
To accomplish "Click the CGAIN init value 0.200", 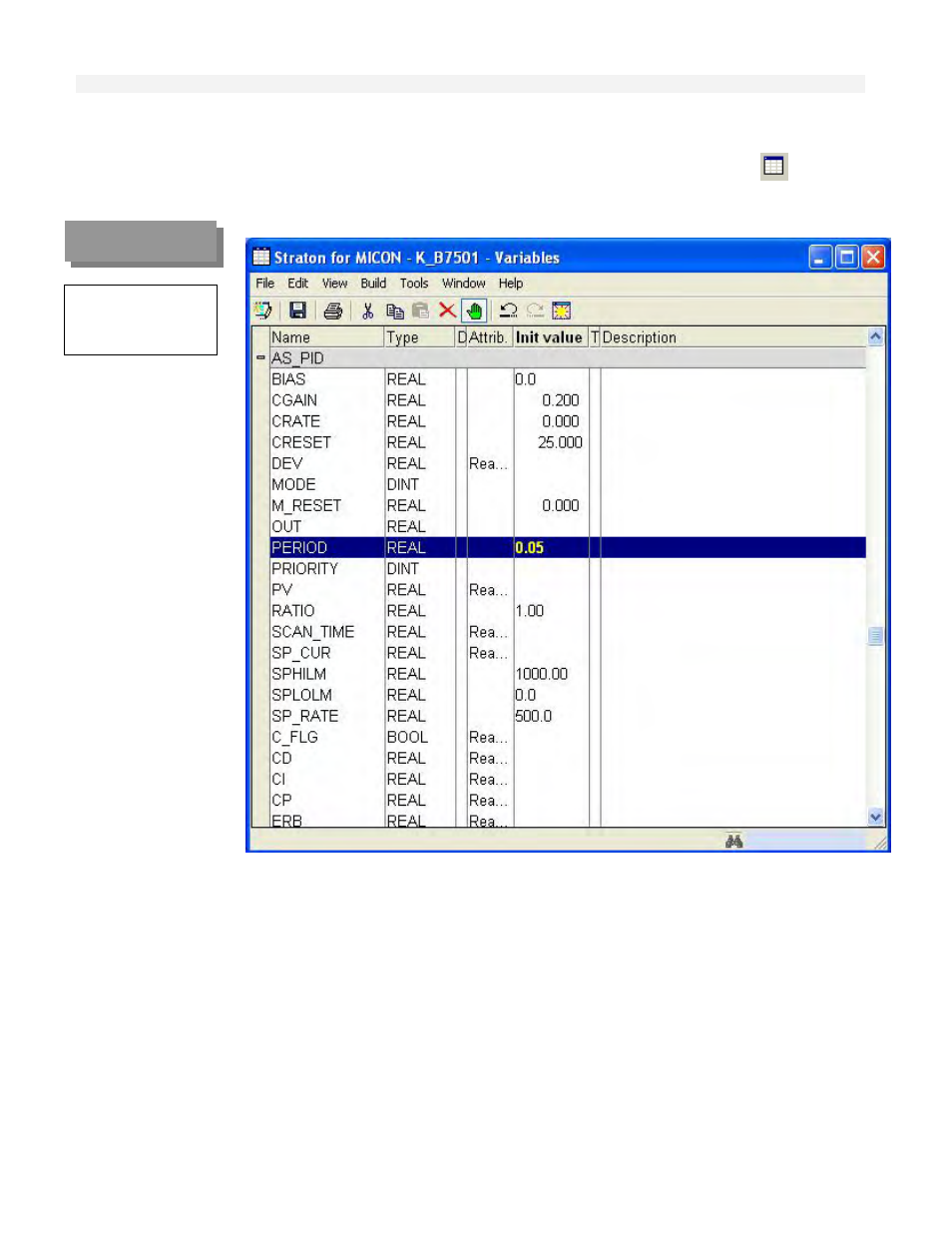I will 561,400.
